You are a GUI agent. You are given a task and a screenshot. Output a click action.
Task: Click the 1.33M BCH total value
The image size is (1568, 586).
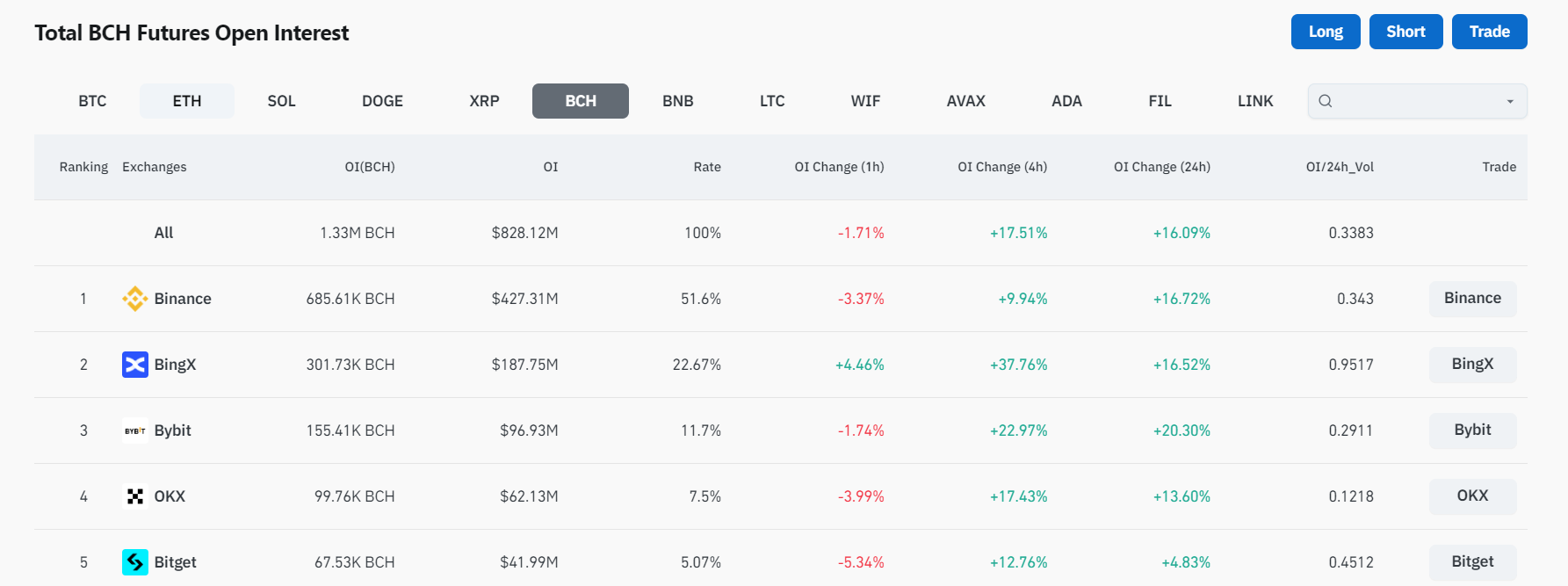[358, 233]
